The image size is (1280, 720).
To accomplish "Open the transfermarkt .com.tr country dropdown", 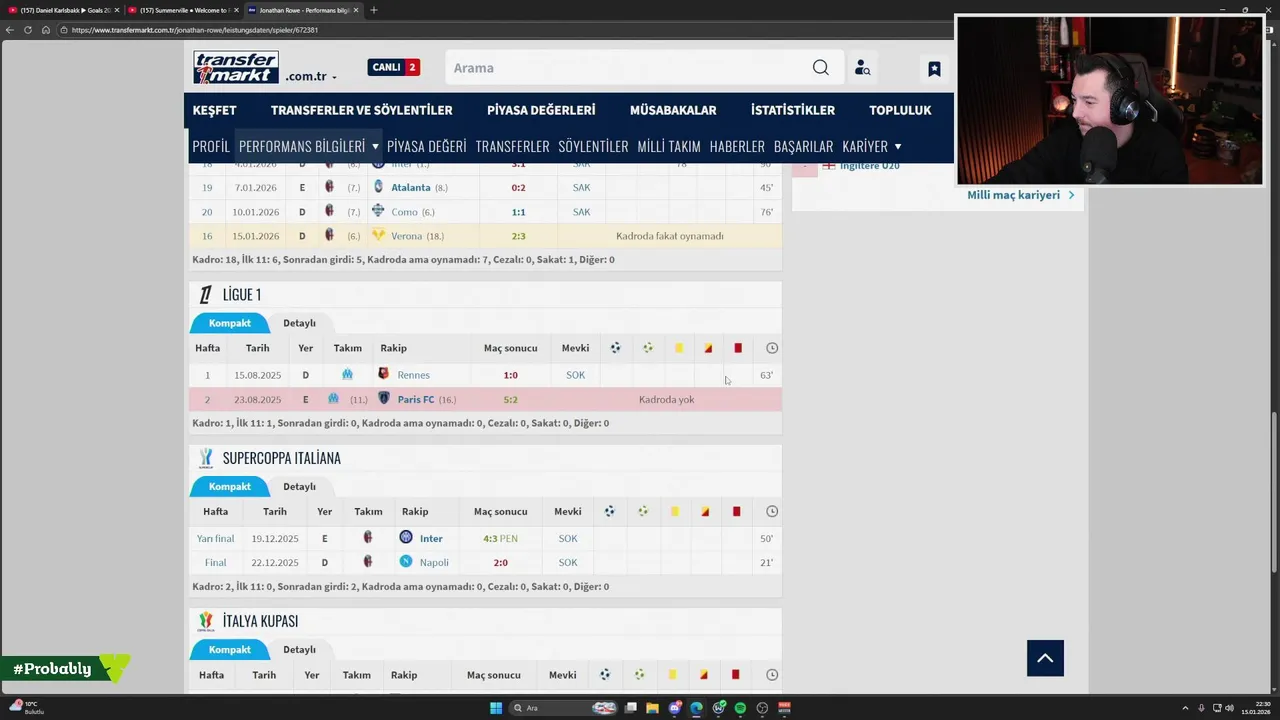I will pyautogui.click(x=311, y=76).
